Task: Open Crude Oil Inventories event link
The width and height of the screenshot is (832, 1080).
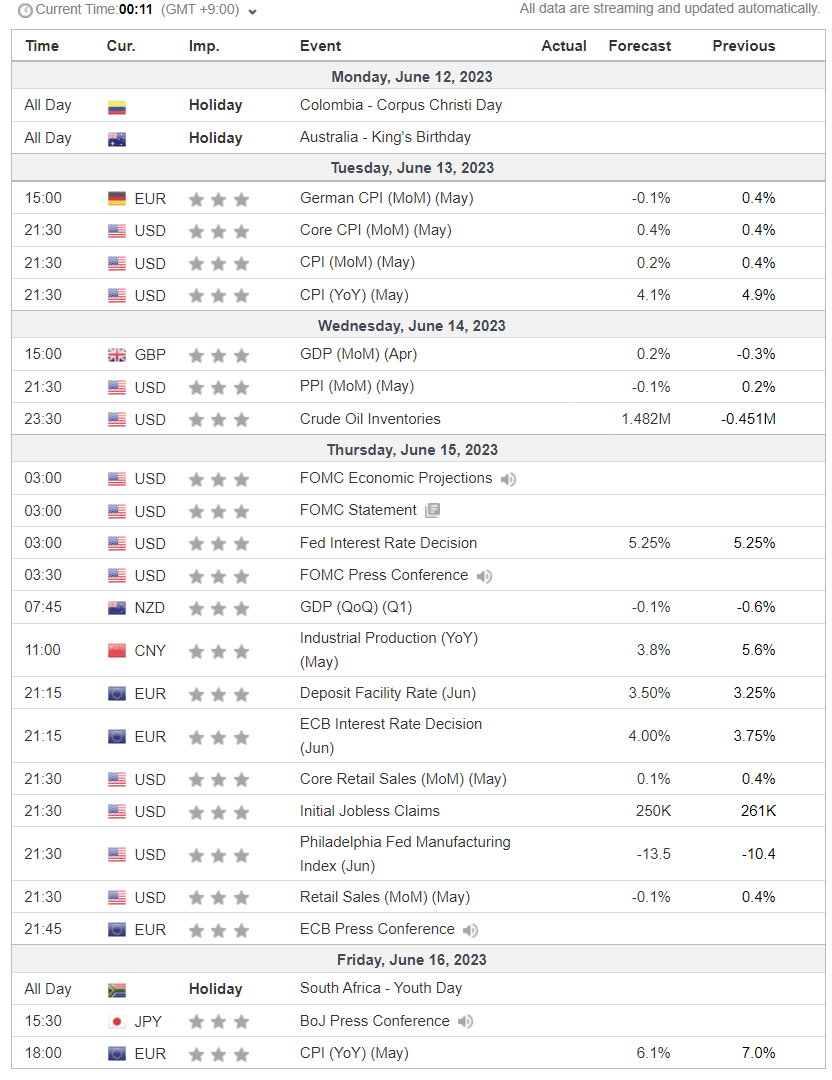Action: (x=370, y=419)
